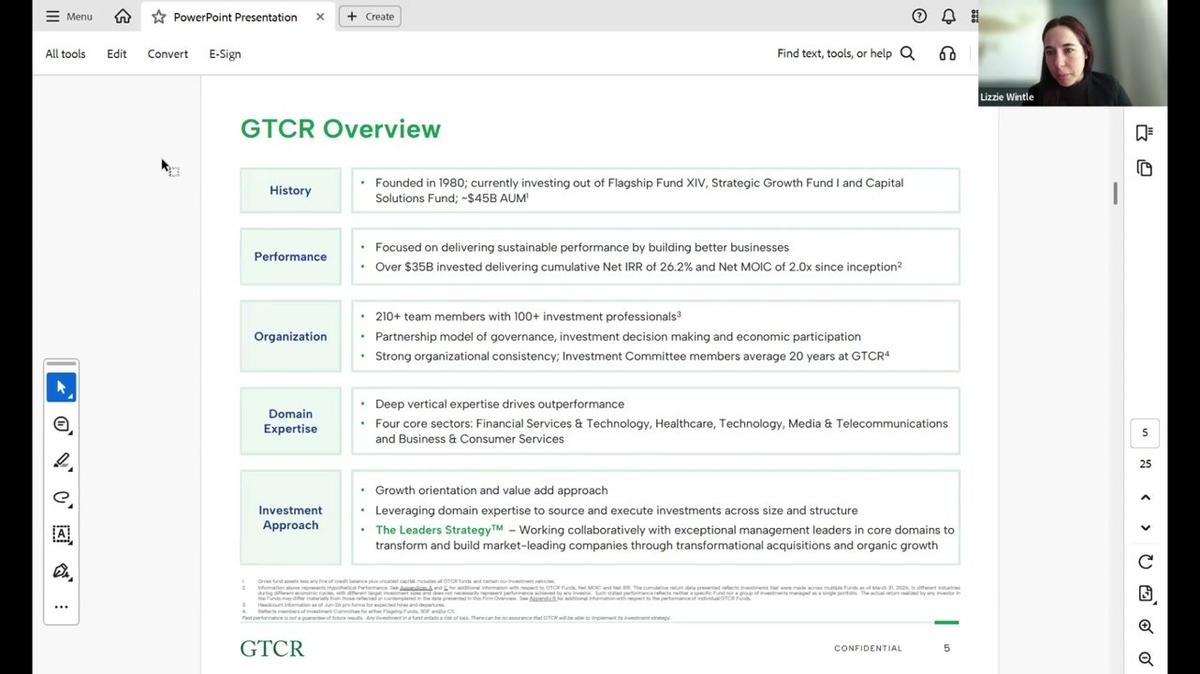Select the text box select tool
This screenshot has height=674, width=1200.
click(61, 534)
